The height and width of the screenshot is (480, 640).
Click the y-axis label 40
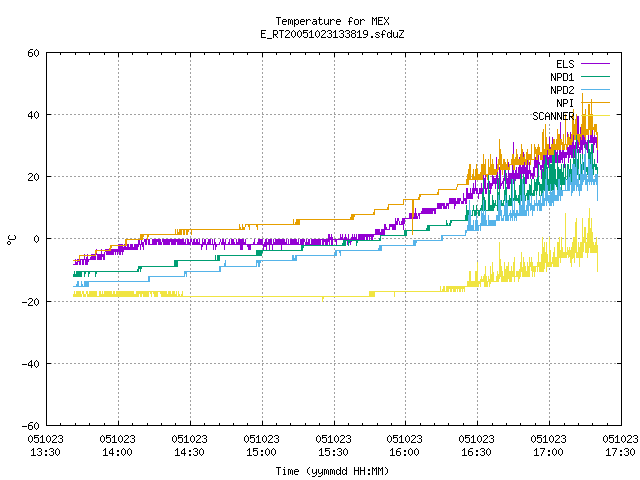click(33, 116)
